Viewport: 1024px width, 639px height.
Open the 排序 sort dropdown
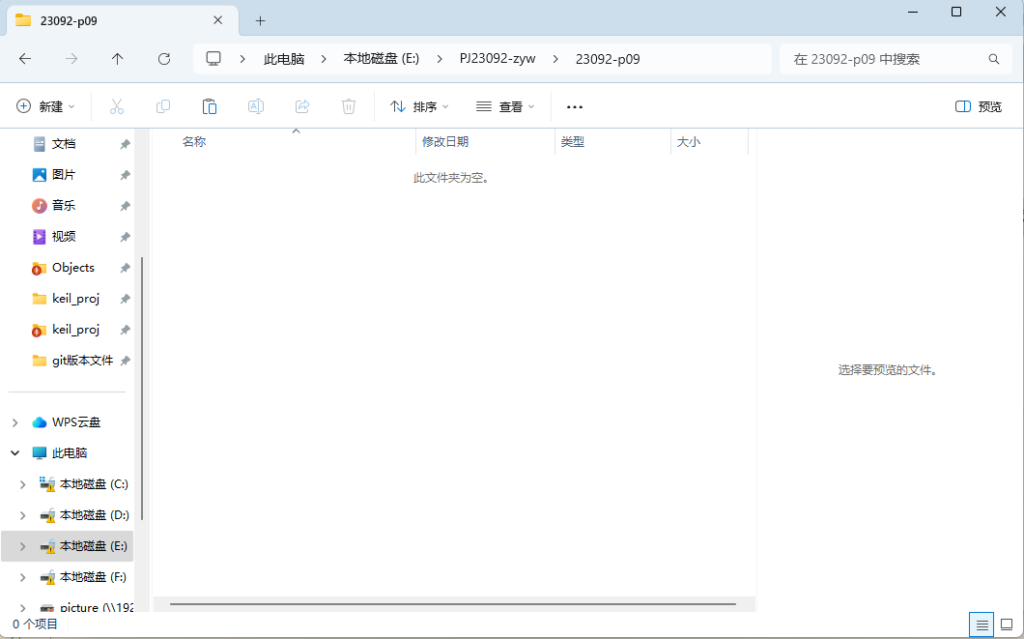tap(419, 106)
